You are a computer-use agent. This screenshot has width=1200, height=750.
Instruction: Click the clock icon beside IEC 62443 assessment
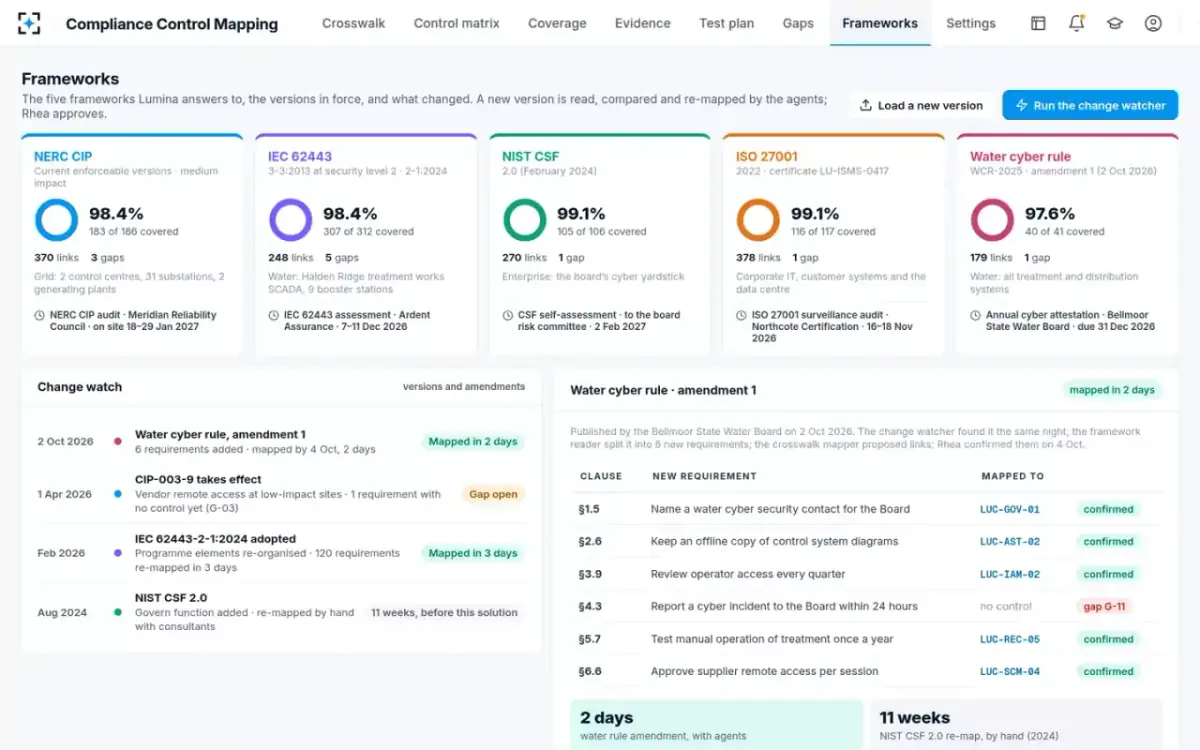click(273, 315)
